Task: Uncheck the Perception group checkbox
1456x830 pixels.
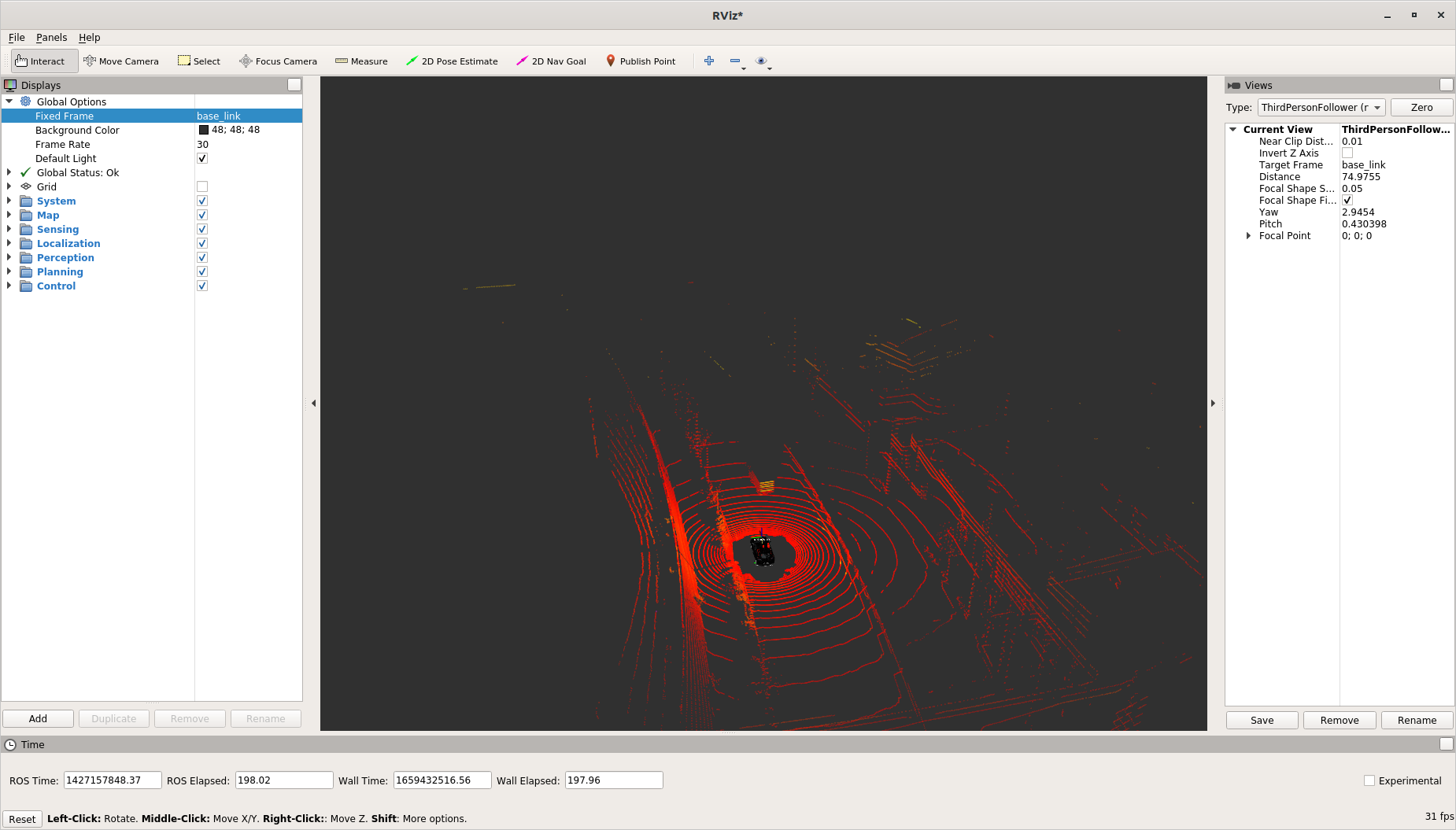Action: [x=202, y=257]
